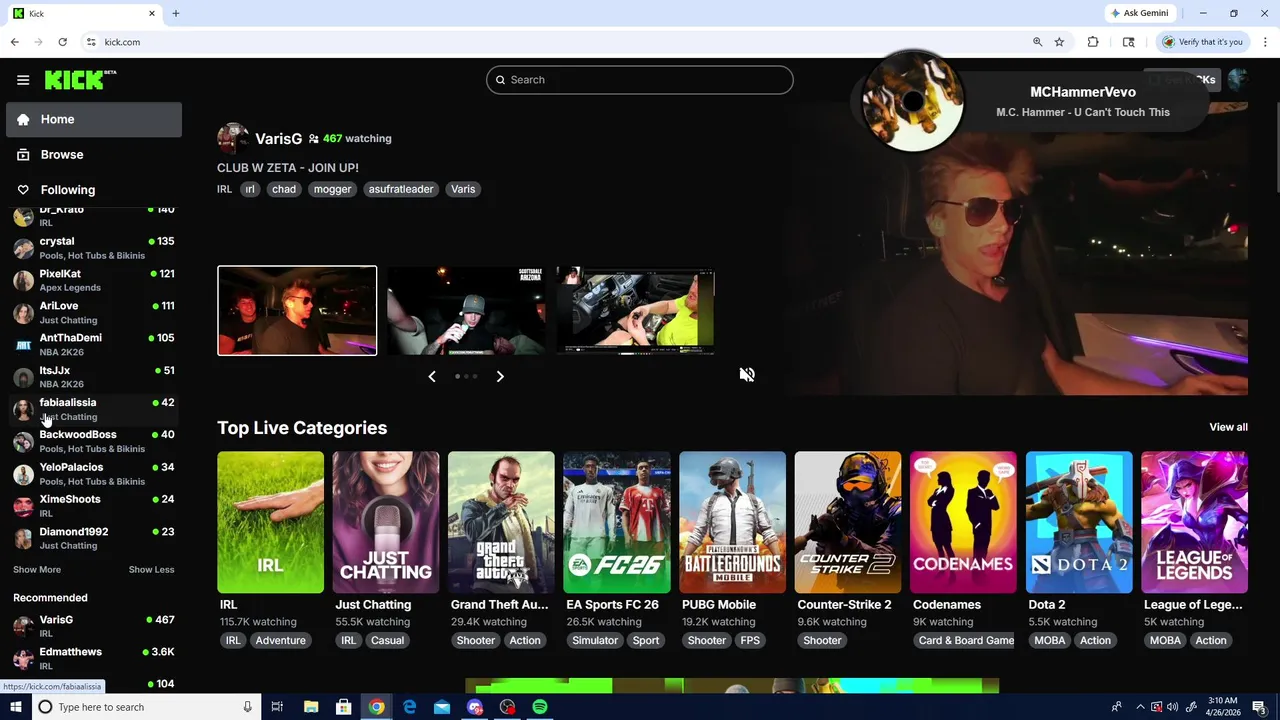Open Microsoft Edge from taskbar

409,707
